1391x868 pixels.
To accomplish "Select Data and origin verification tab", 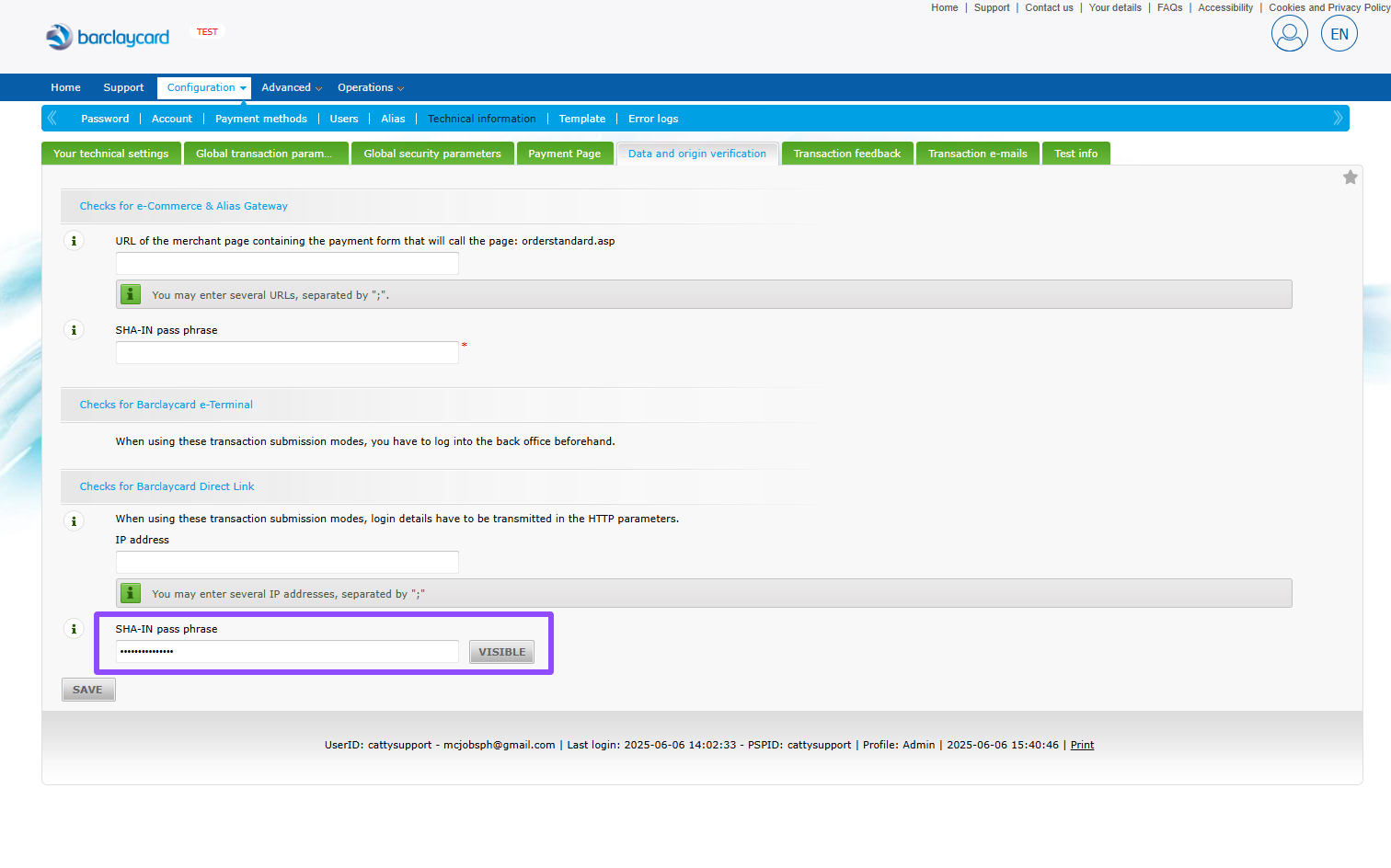I will click(x=697, y=154).
